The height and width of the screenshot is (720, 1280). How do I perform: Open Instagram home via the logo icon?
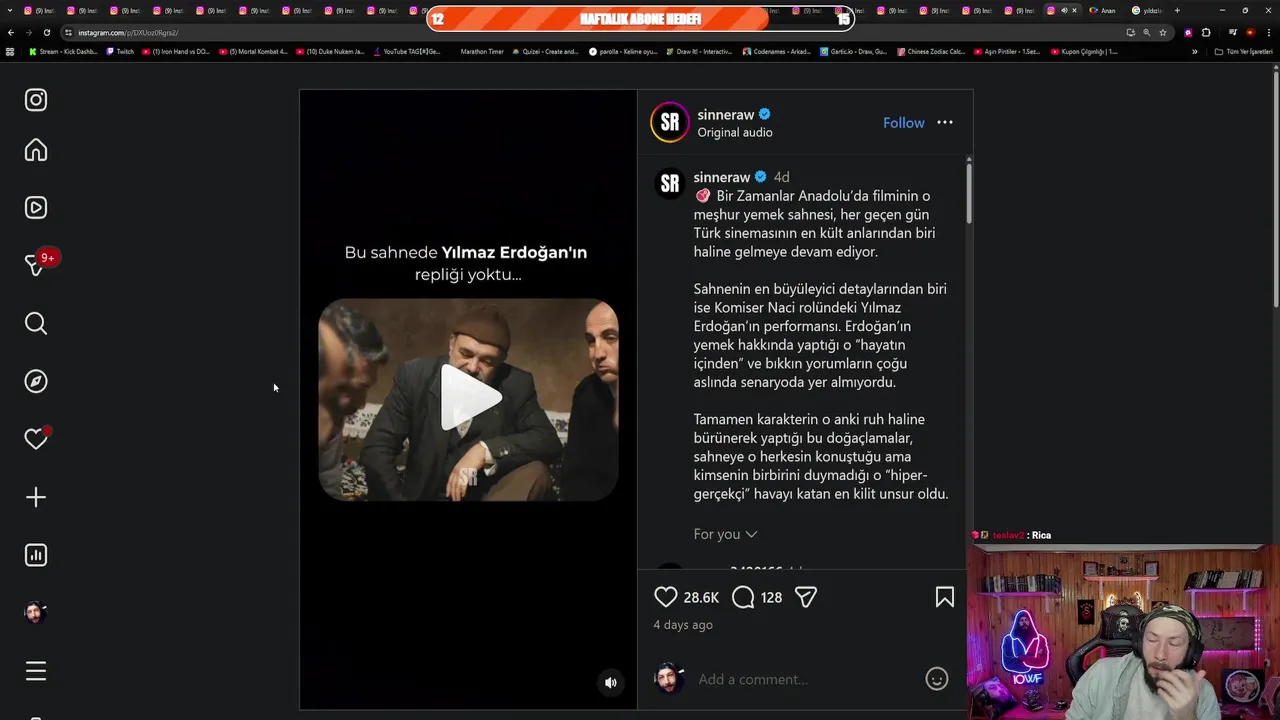tap(36, 100)
